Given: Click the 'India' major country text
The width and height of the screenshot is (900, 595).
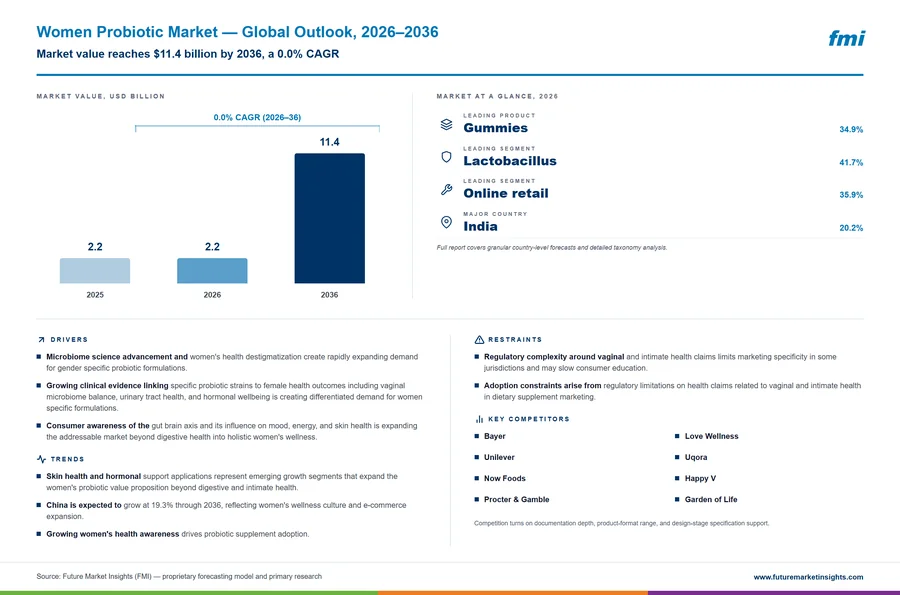Looking at the screenshot, I should (480, 226).
